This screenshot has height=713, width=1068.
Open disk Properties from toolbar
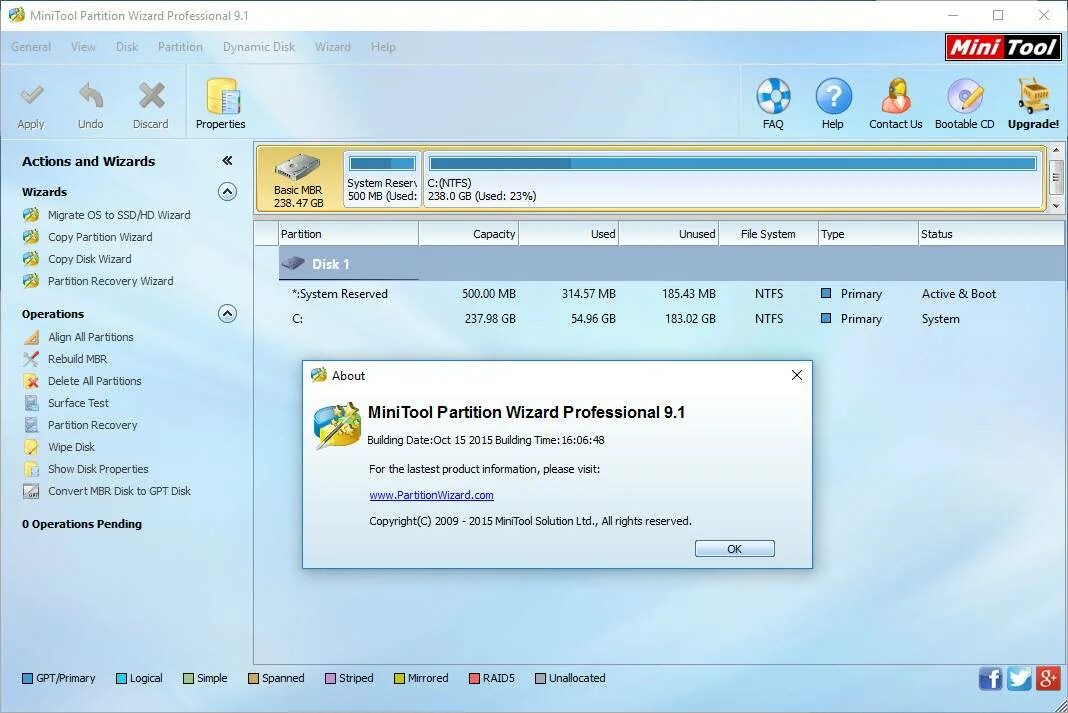(x=221, y=104)
